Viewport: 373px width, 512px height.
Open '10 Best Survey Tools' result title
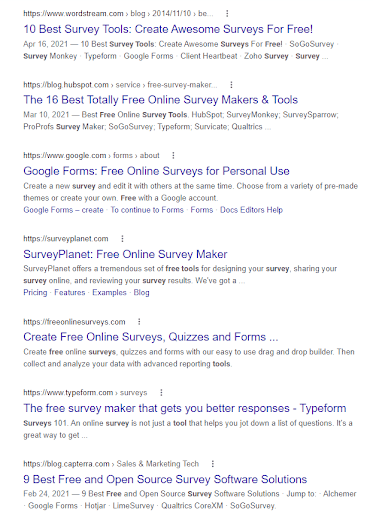click(168, 29)
